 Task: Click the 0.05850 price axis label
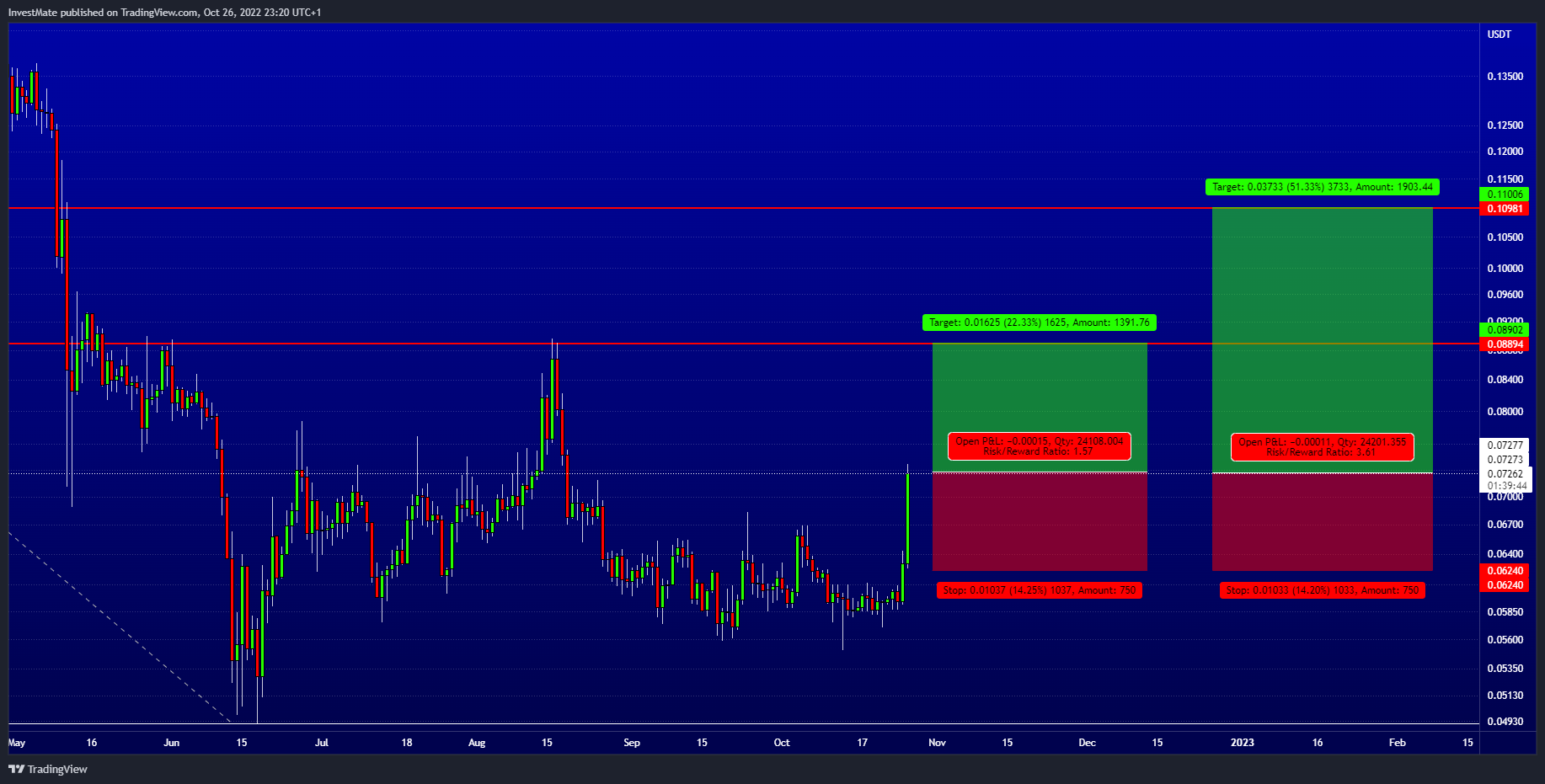(1505, 612)
